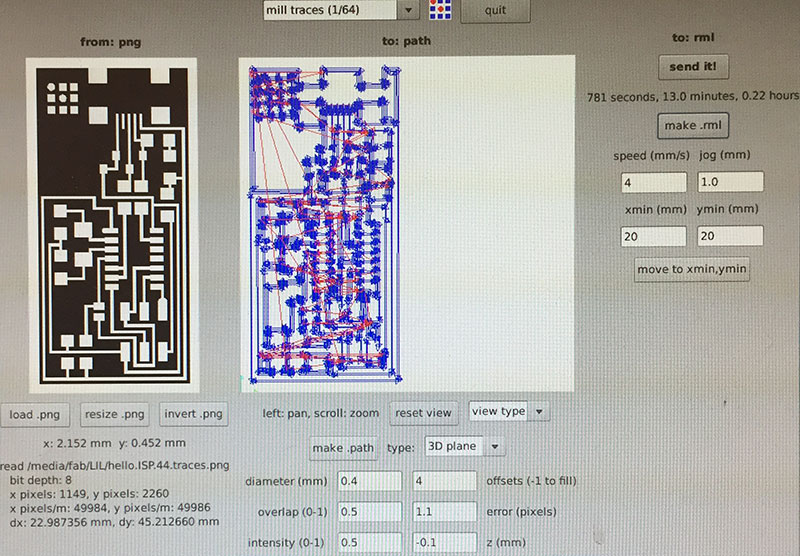Edit the speed (mm/s) field
This screenshot has height=556, width=800.
pyautogui.click(x=654, y=182)
